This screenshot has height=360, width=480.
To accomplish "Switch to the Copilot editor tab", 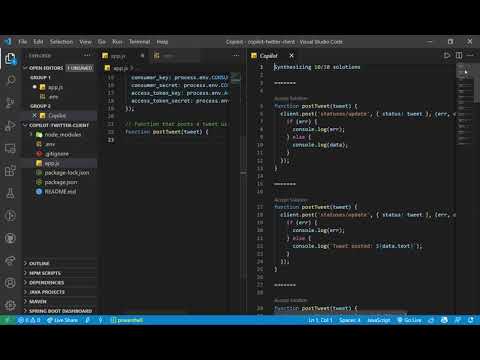I will tap(273, 56).
